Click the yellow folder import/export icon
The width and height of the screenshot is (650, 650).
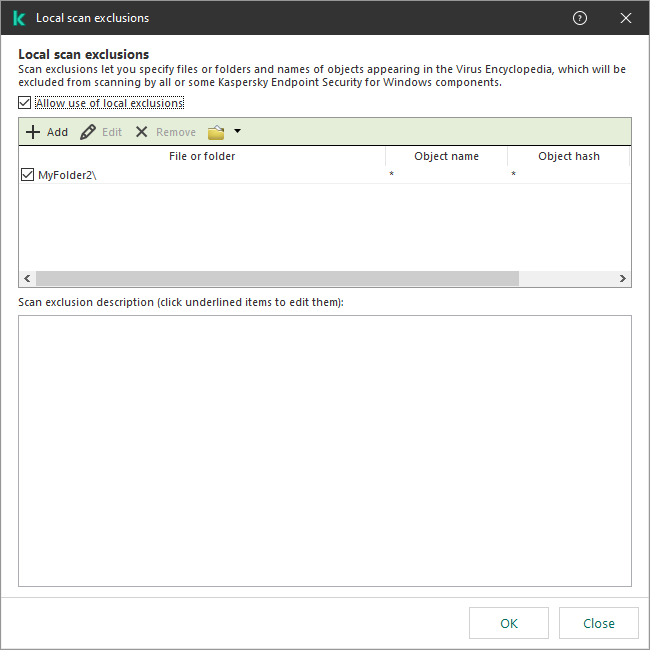click(216, 132)
